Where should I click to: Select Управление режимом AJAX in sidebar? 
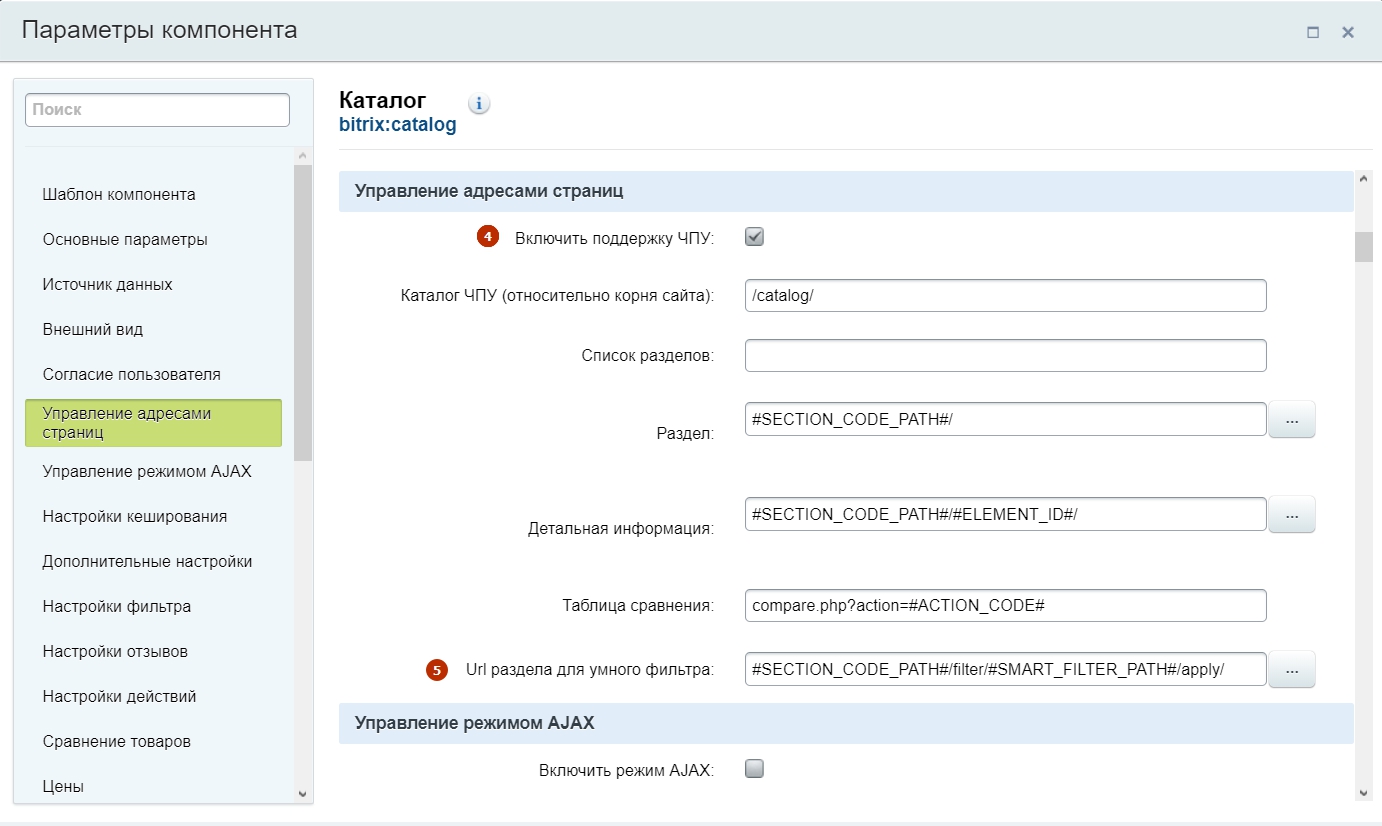(147, 471)
